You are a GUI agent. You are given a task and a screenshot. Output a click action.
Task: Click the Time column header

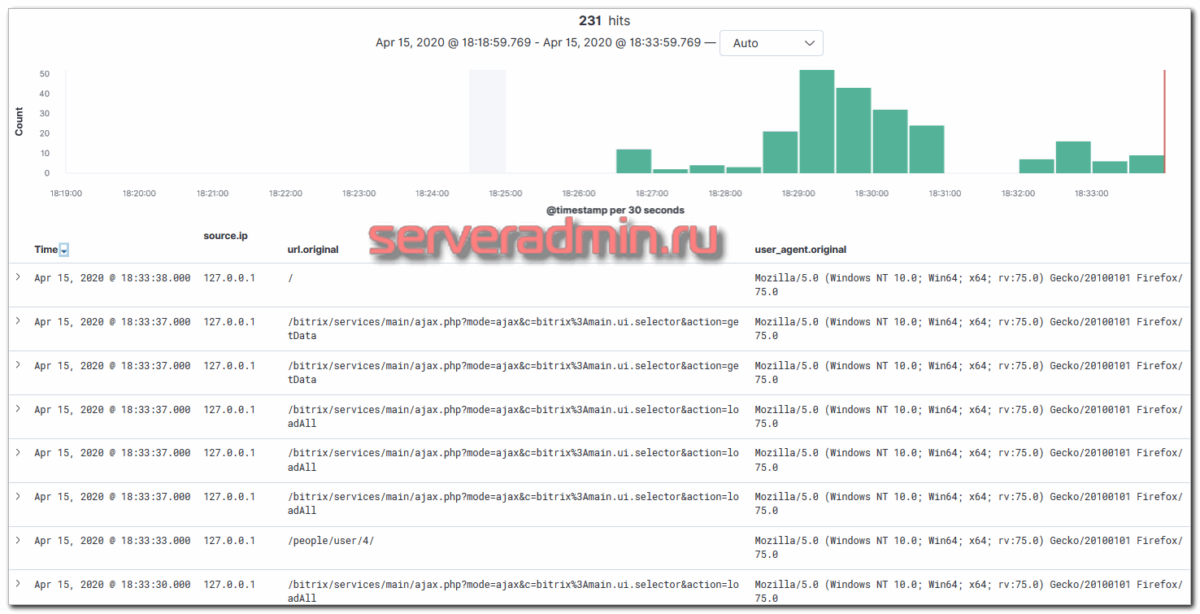[x=45, y=250]
